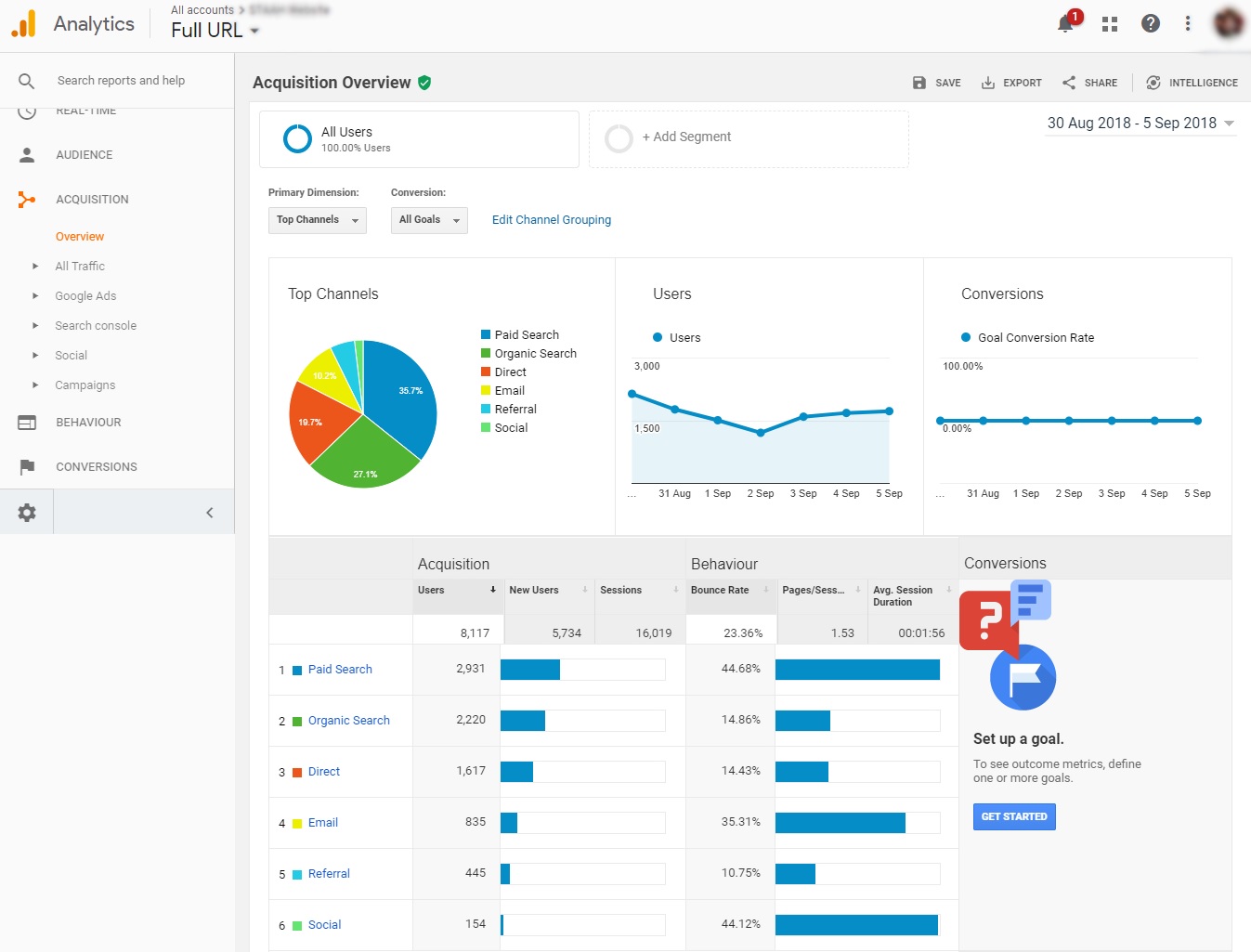The width and height of the screenshot is (1251, 952).
Task: Open the notifications bell
Action: (x=1066, y=23)
